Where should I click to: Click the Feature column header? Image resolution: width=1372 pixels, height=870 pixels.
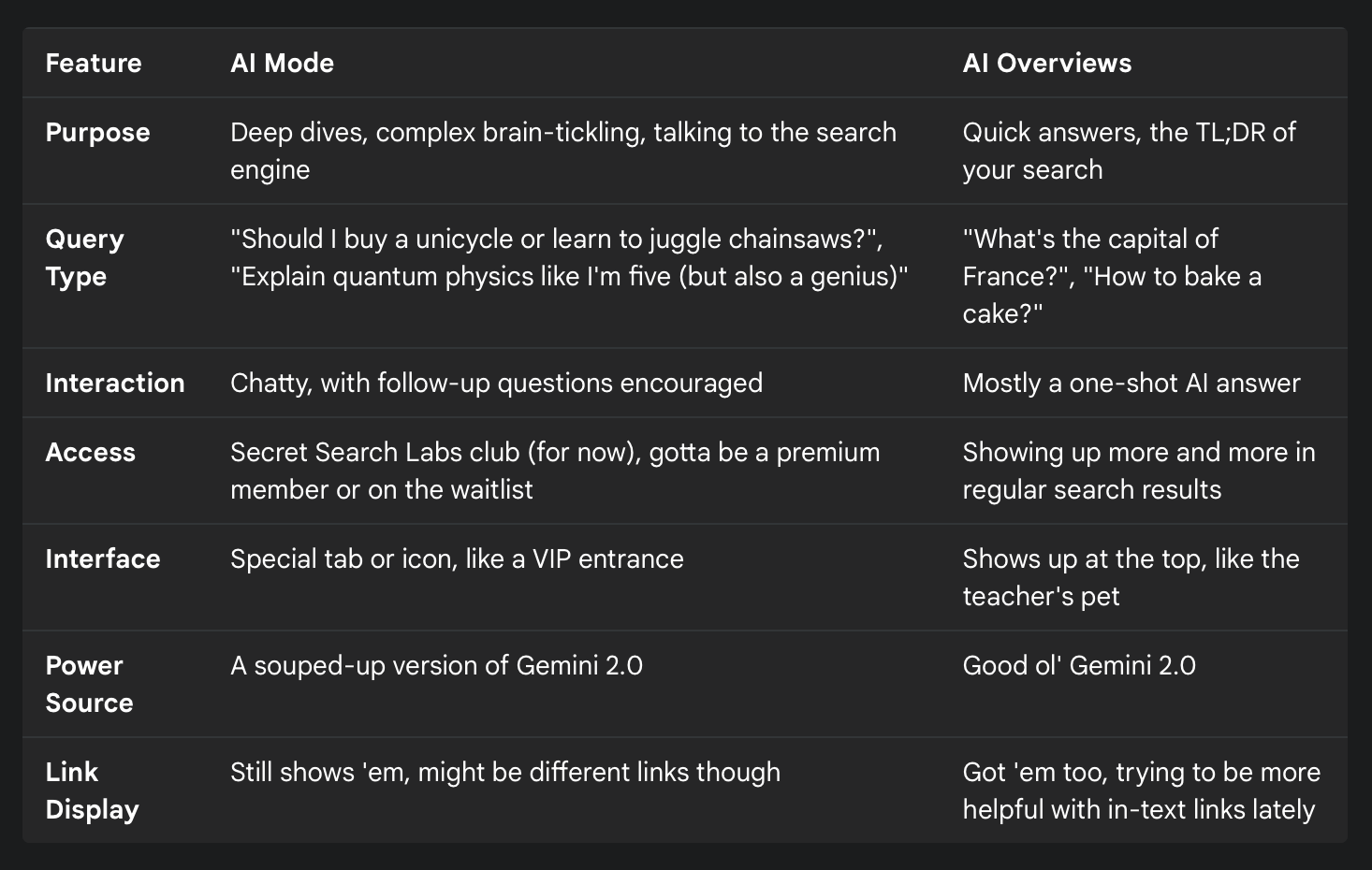(94, 63)
